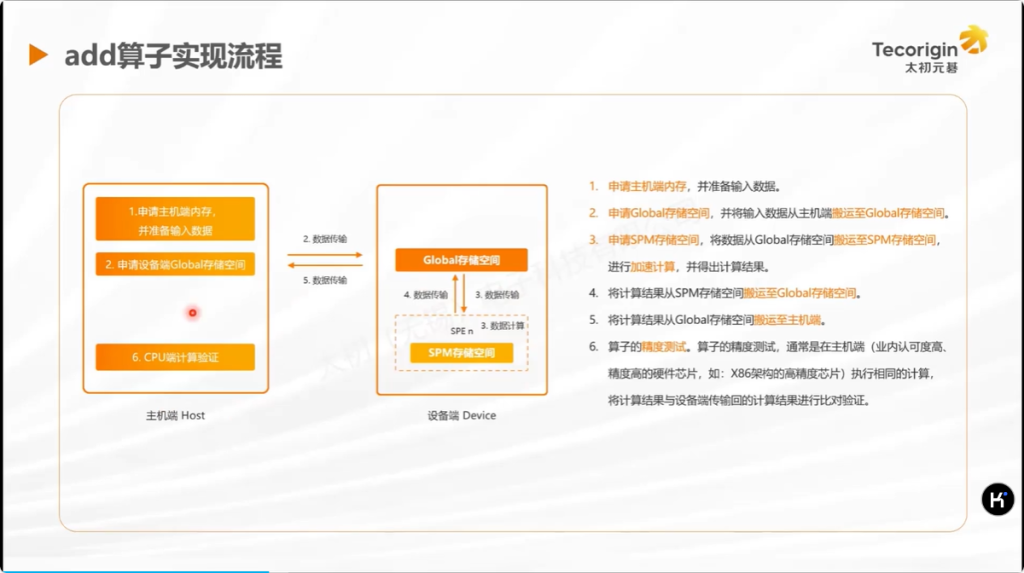Select the orange Global存储空间 box
Viewport: 1024px width, 573px height.
coord(461,260)
